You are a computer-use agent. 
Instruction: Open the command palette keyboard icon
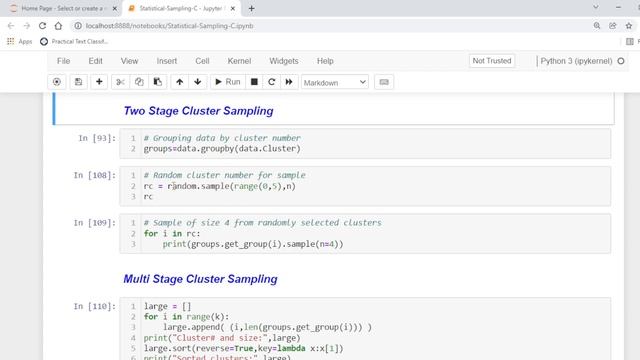point(384,82)
